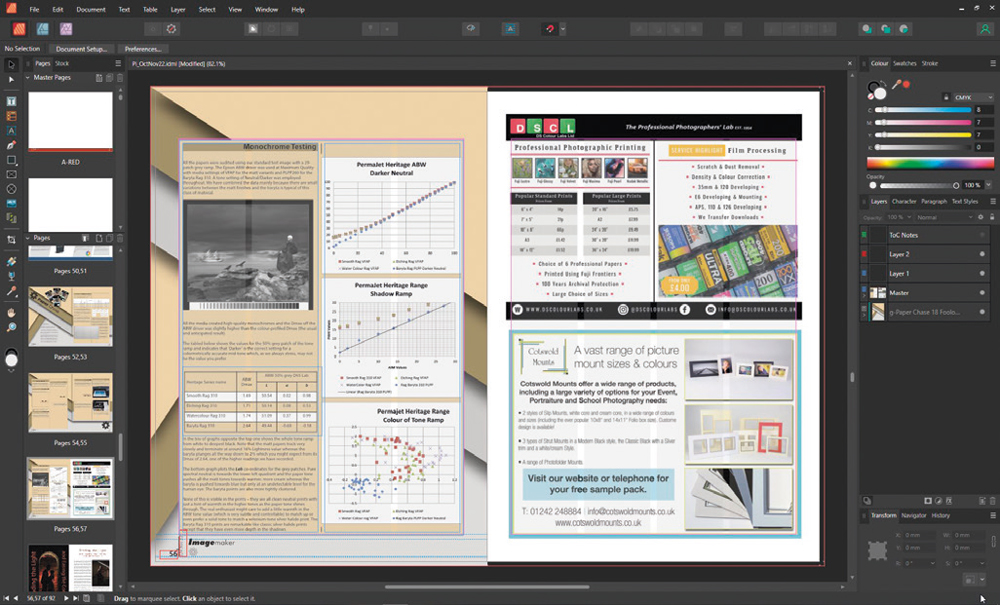Click the snapping magnet icon
1000x605 pixels.
pos(549,29)
